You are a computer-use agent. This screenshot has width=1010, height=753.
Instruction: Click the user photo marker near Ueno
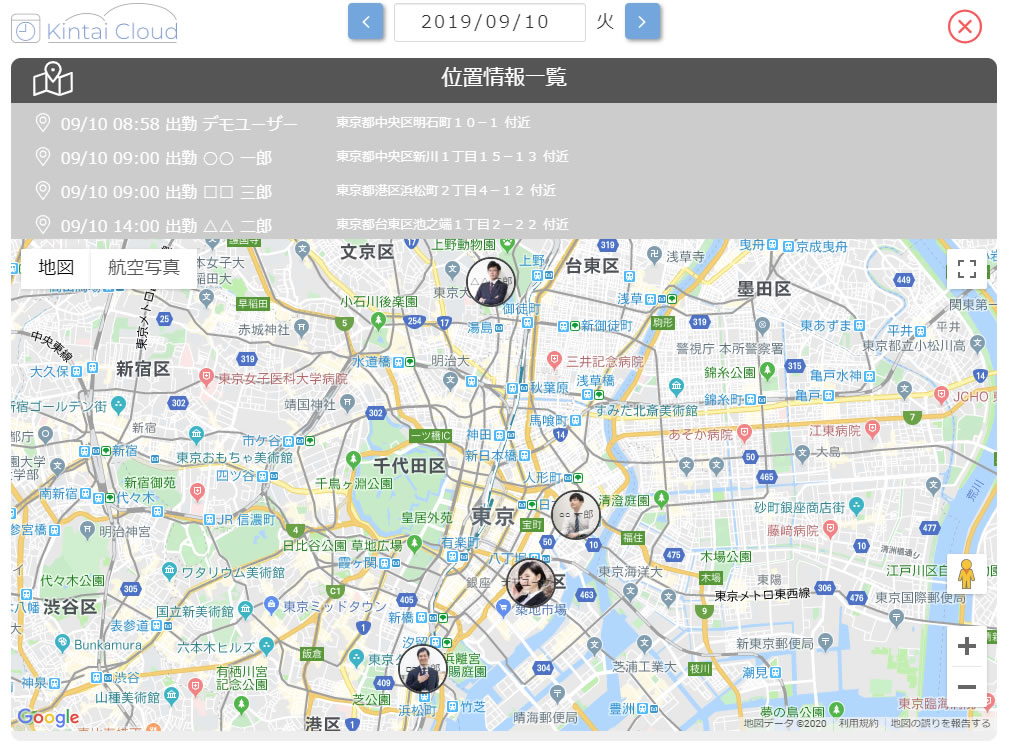tap(491, 282)
